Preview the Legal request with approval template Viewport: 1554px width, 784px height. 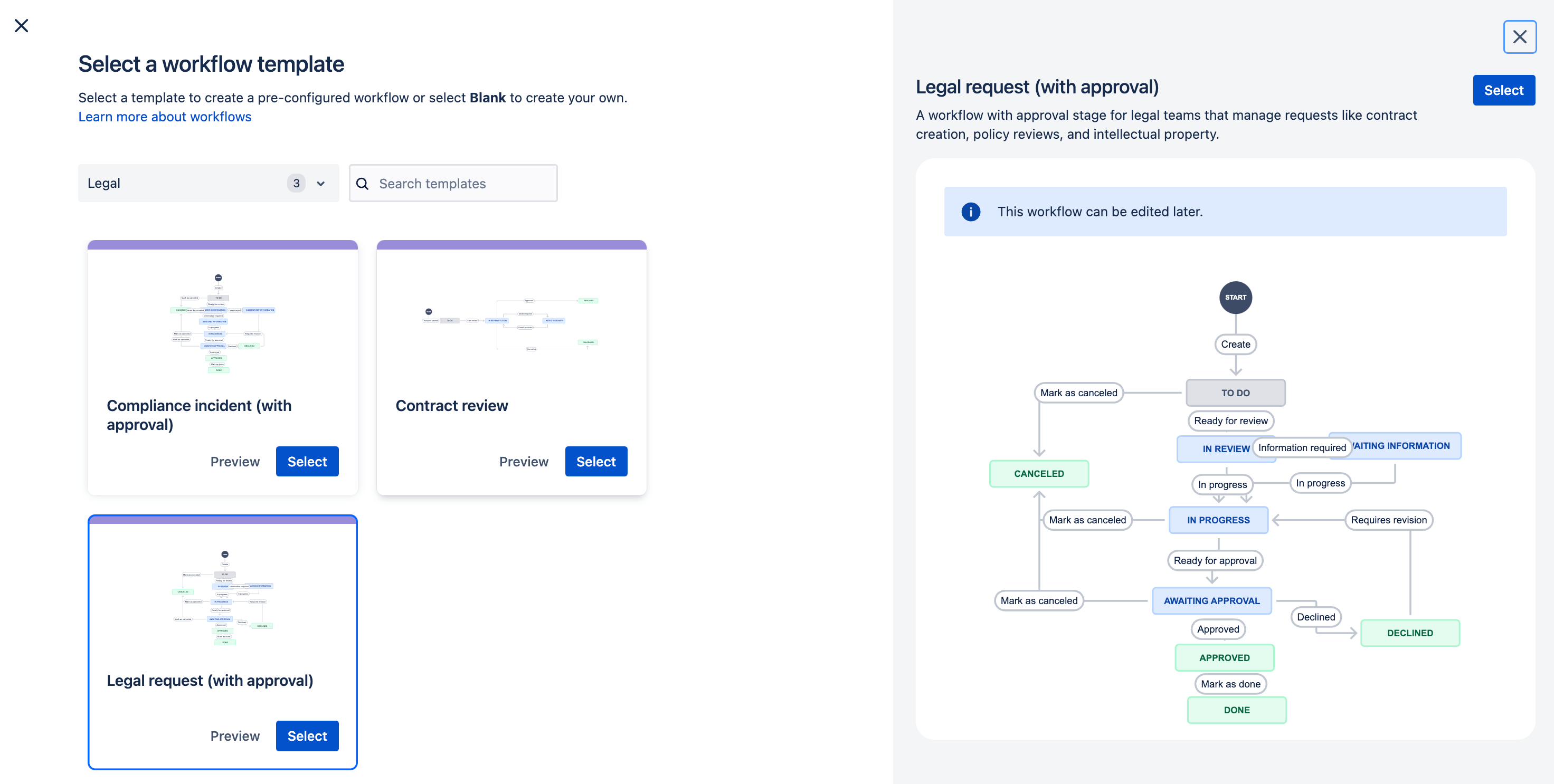235,735
